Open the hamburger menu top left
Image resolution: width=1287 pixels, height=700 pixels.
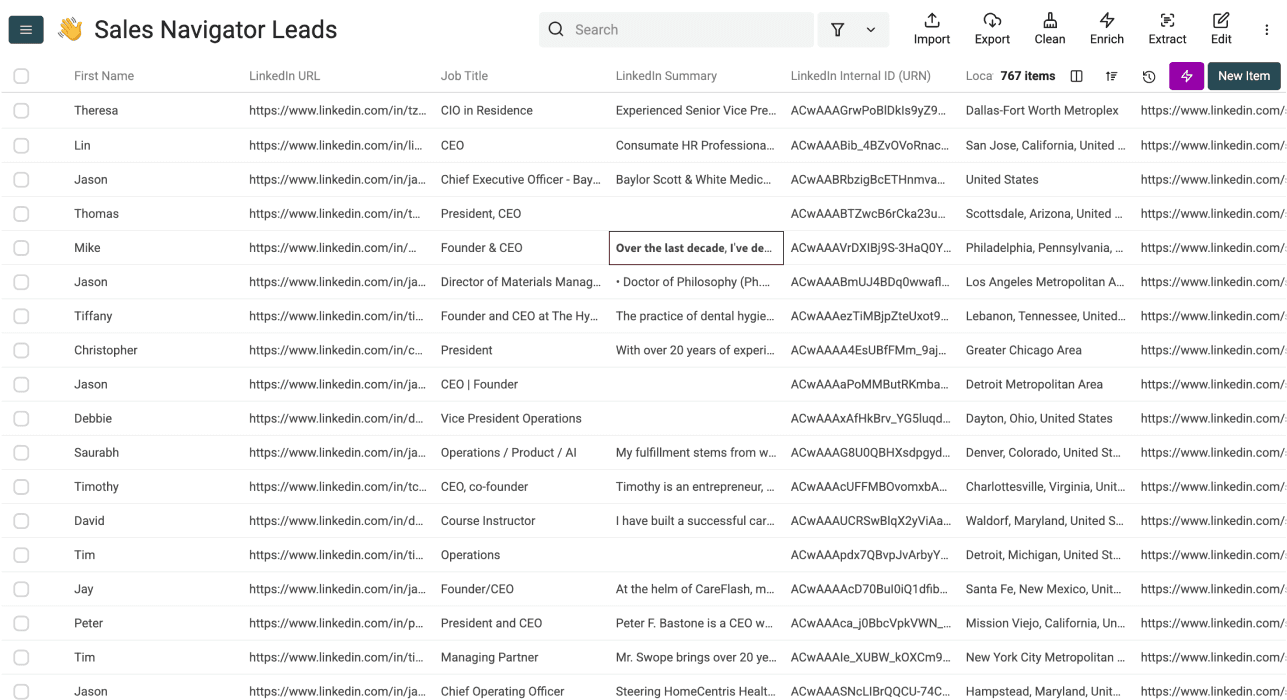click(25, 29)
